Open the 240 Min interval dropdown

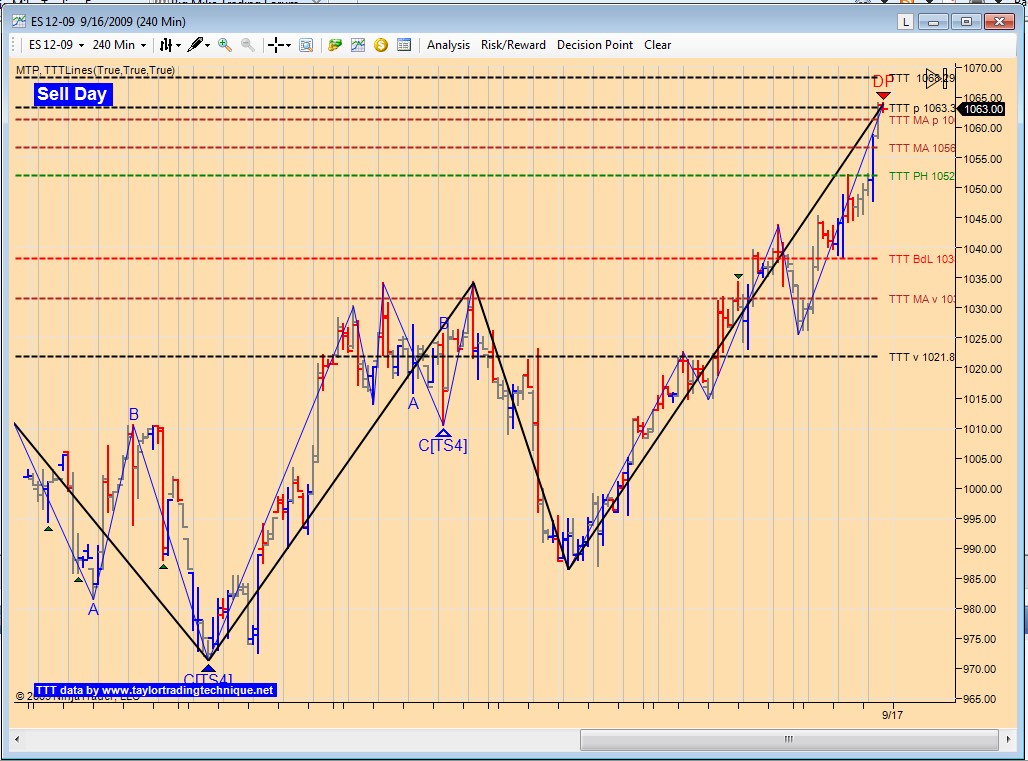click(119, 45)
